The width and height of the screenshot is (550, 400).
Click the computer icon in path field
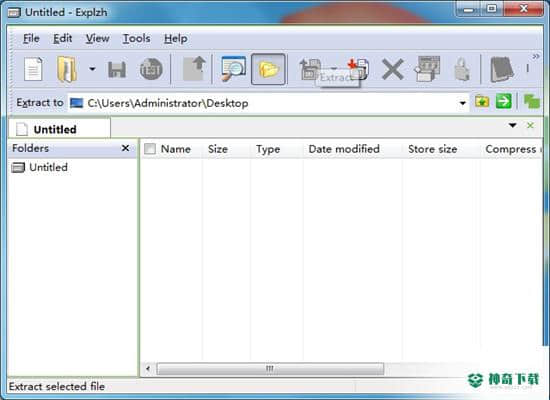coord(76,103)
